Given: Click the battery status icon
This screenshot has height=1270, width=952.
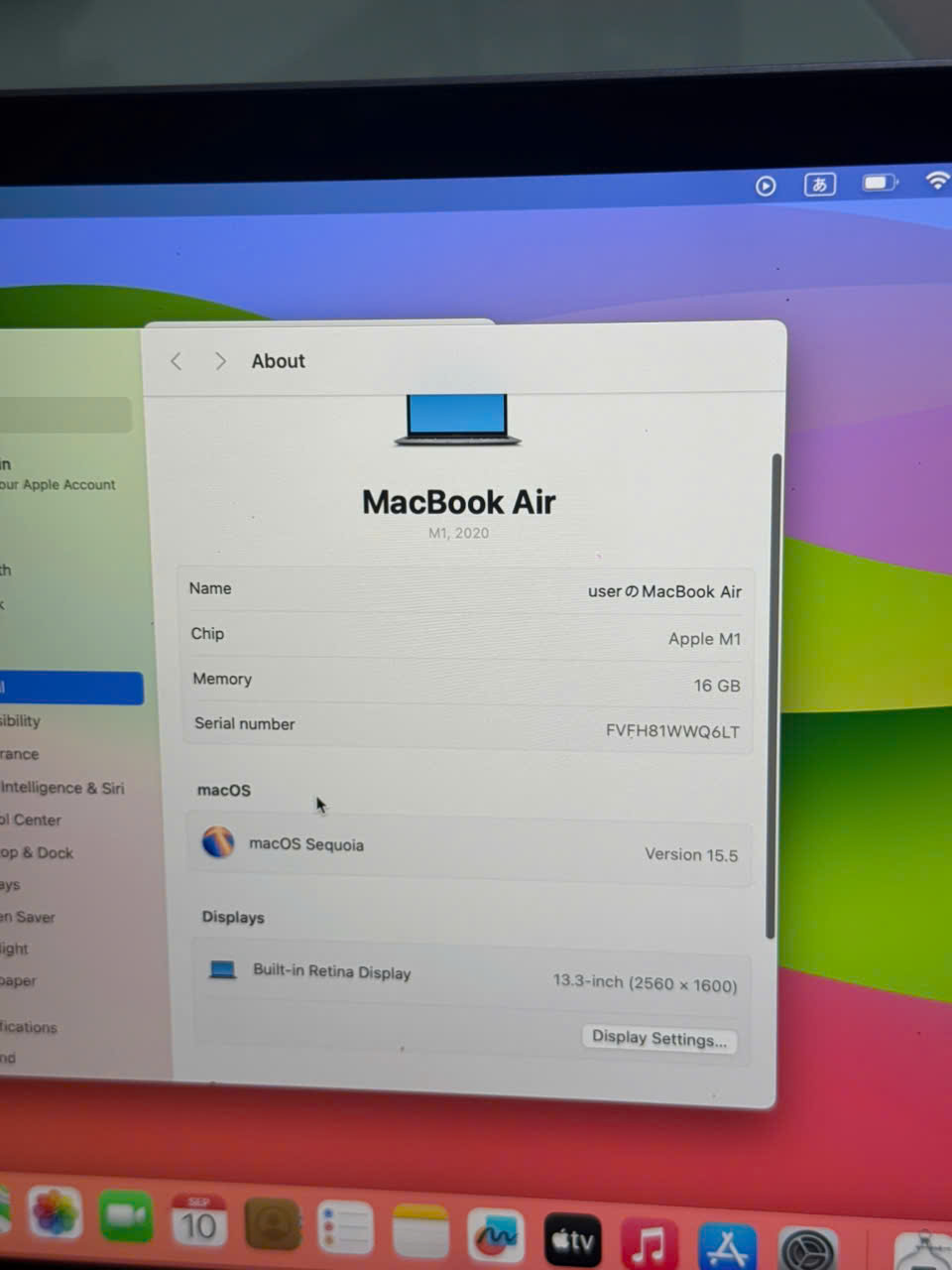Looking at the screenshot, I should [x=880, y=183].
